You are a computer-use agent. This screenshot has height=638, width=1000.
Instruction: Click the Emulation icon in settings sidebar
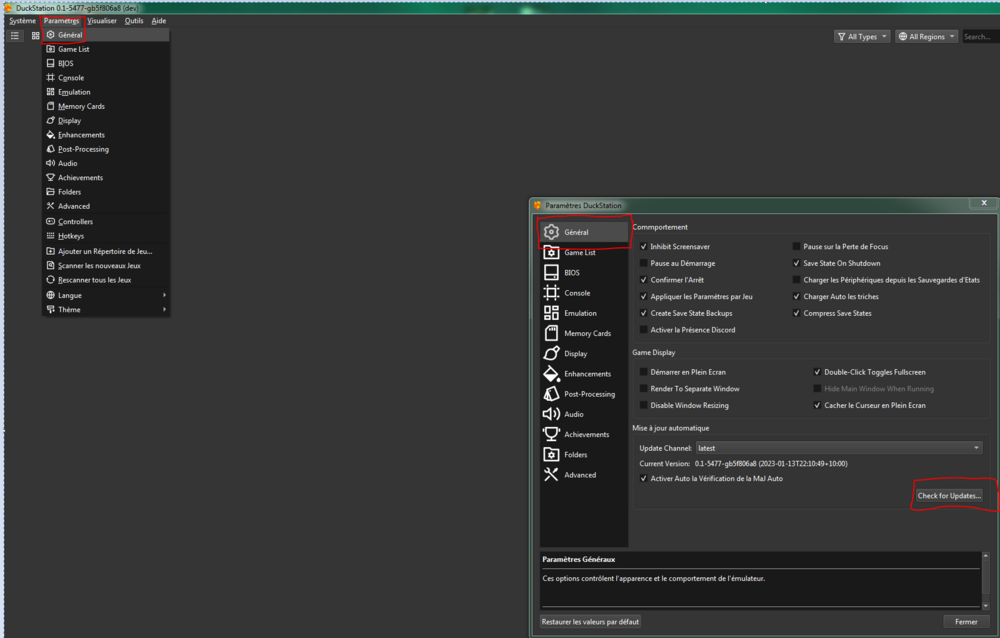(551, 313)
